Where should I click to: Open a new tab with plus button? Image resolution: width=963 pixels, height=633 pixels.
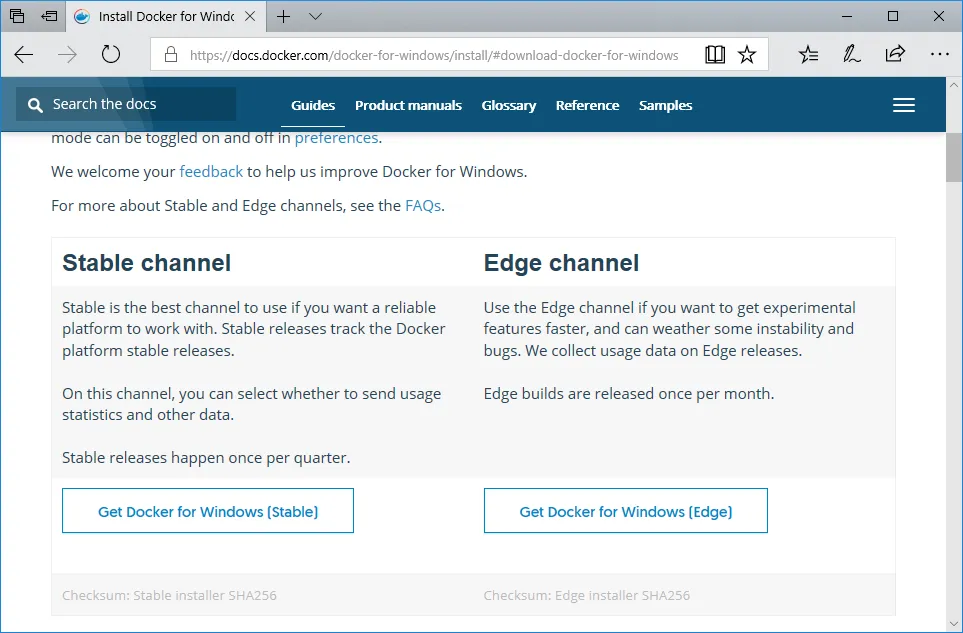[284, 17]
